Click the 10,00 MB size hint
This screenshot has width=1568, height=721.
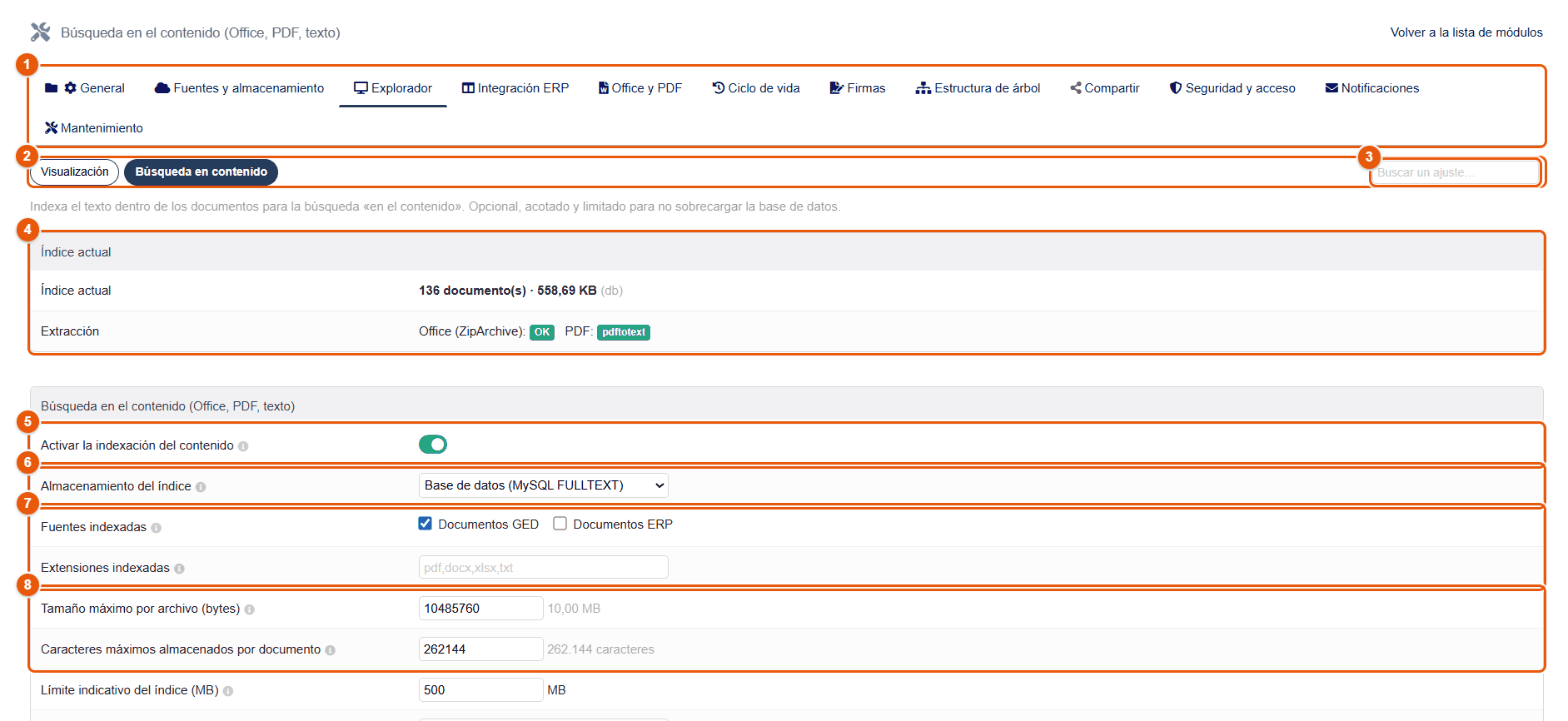(575, 608)
